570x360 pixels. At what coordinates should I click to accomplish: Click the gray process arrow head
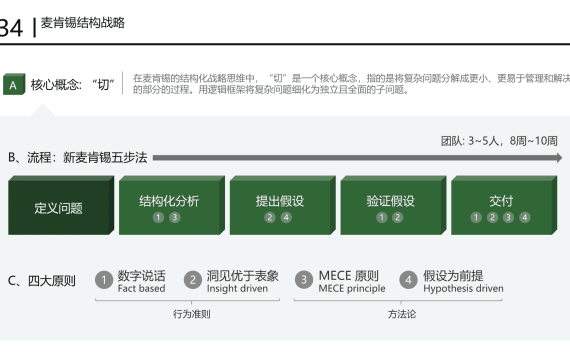pos(559,157)
